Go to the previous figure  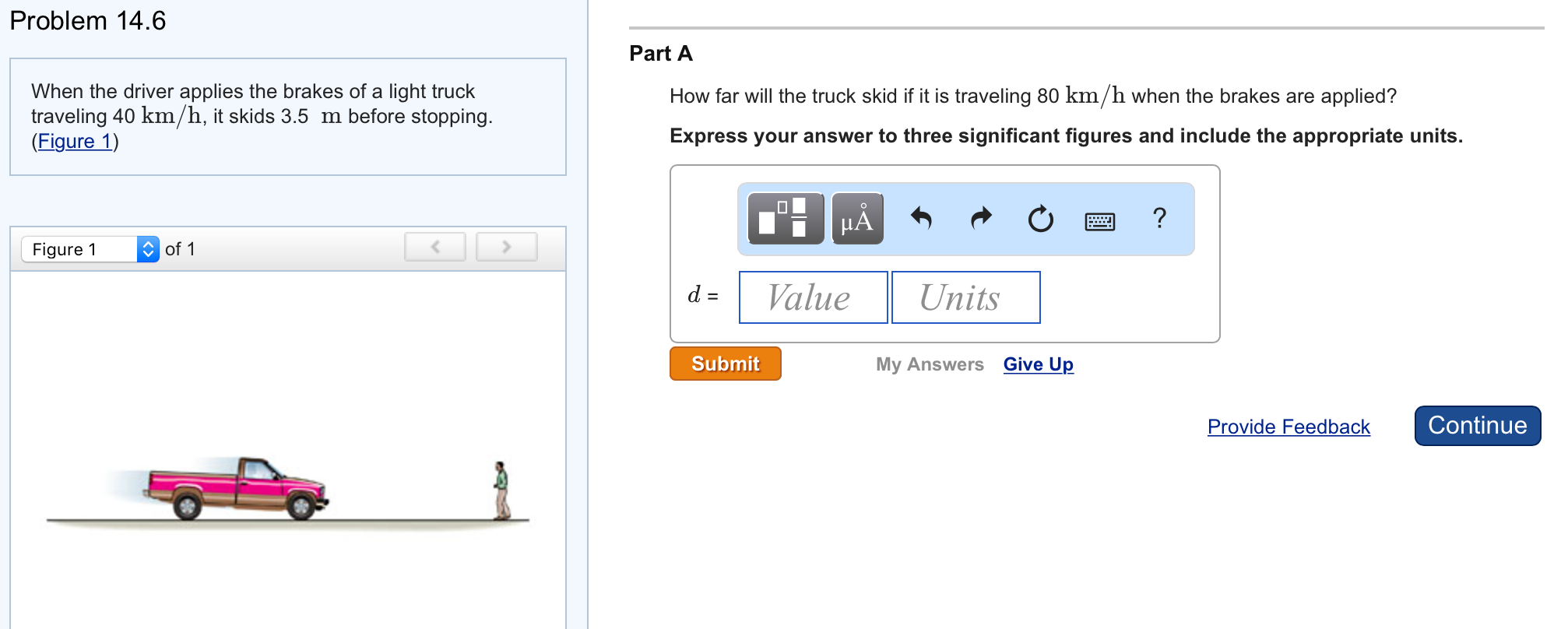435,248
